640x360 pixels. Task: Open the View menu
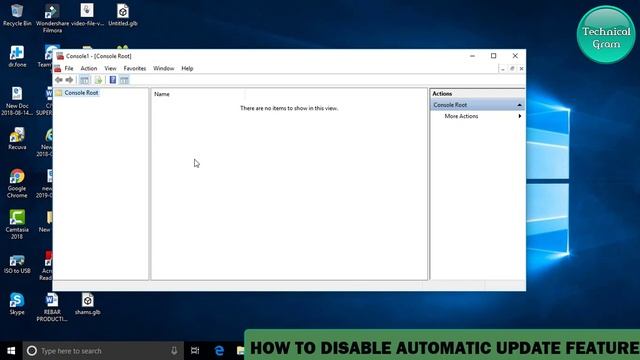click(110, 69)
